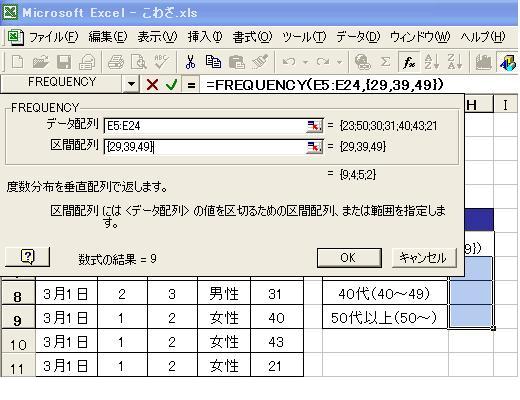Click the cell labeled 40代(40～49)
This screenshot has height=400, width=520.
point(385,293)
